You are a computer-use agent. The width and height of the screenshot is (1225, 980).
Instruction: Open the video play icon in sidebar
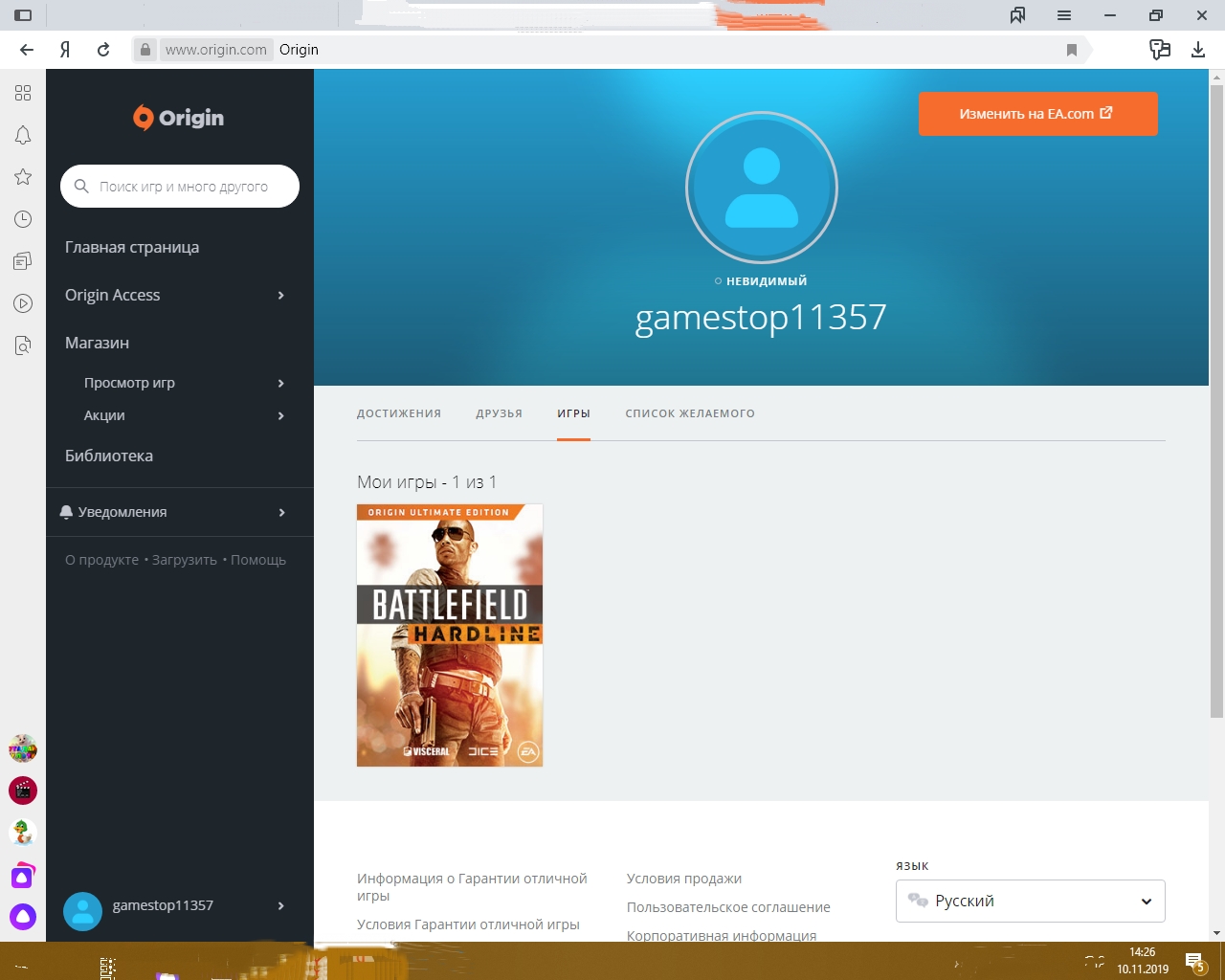(23, 303)
